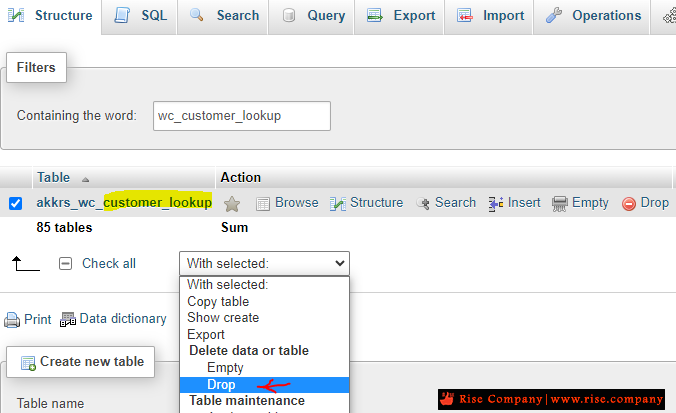
Task: Focus the 'Containing the word' filter field
Action: point(242,116)
